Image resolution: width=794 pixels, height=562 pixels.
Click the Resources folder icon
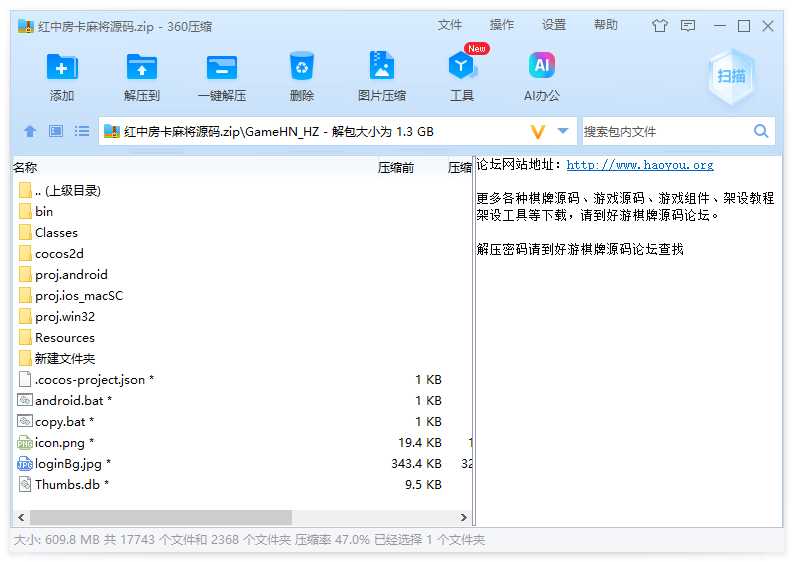(x=25, y=337)
